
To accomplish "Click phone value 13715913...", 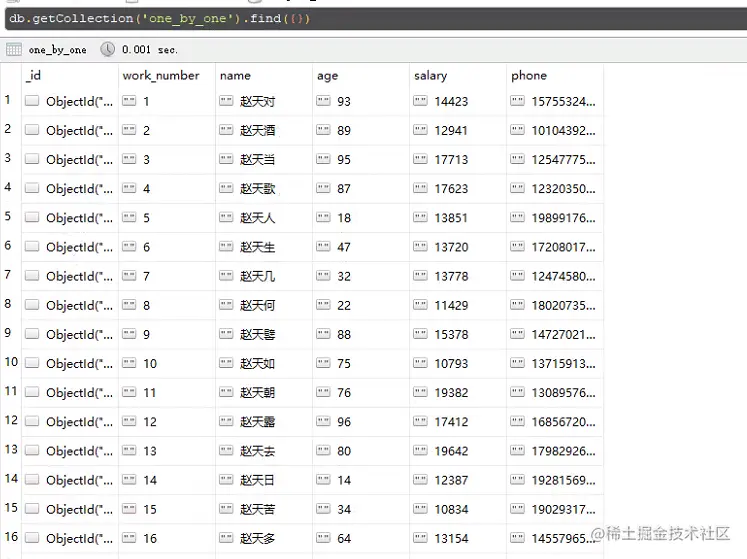I will tap(564, 364).
